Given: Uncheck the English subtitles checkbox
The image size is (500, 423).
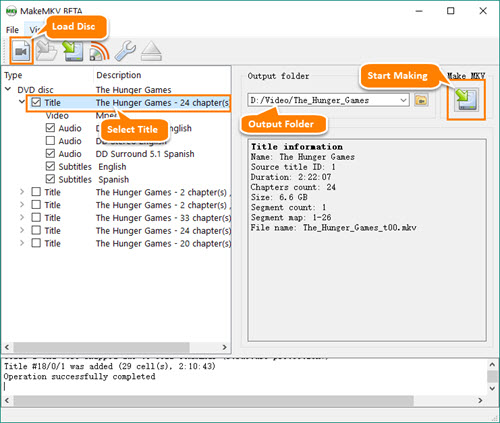Looking at the screenshot, I should [x=50, y=166].
